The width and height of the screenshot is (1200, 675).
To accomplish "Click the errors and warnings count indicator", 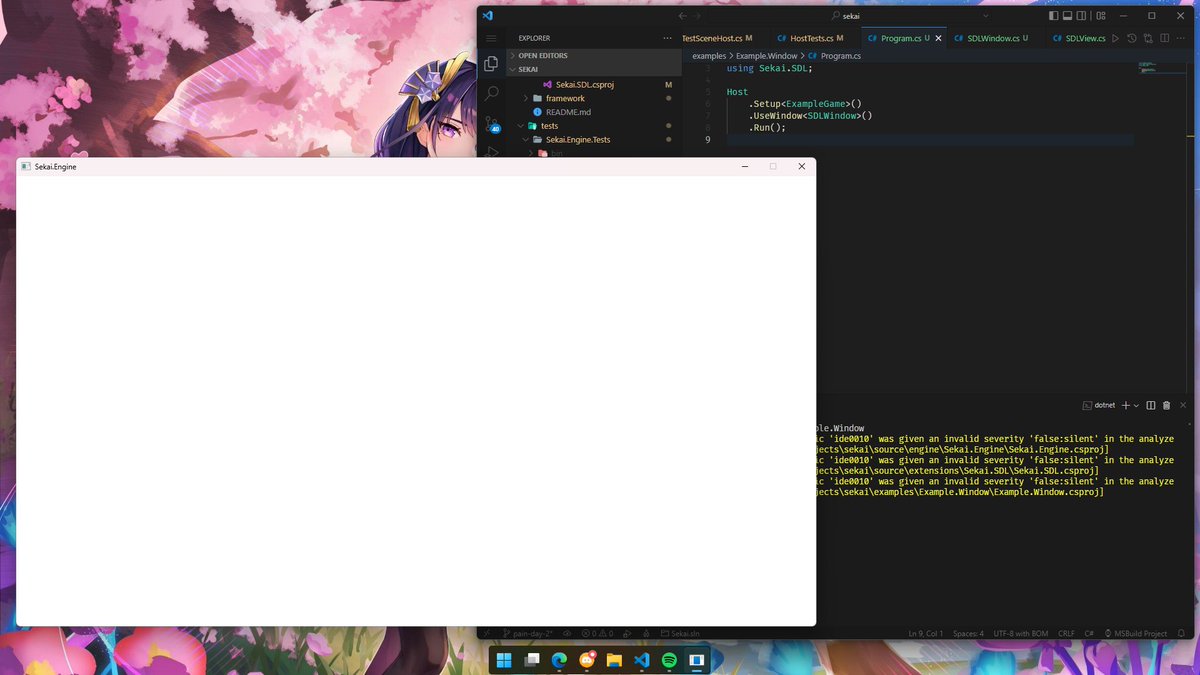I will pos(598,634).
